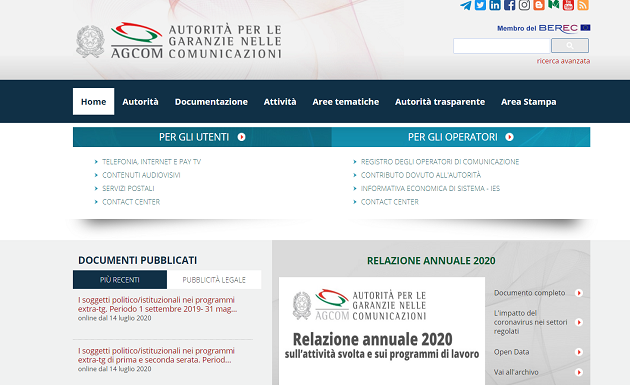This screenshot has width=630, height=385.
Task: Open L'impatto del coronavirus nei settori regolati
Action: (x=530, y=322)
